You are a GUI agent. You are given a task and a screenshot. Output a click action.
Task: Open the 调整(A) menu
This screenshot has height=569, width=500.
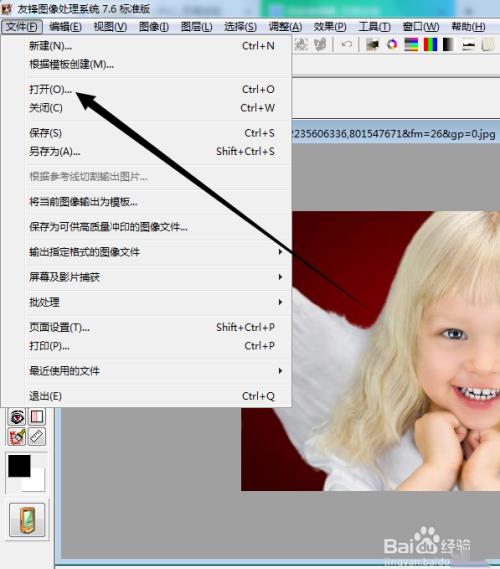(285, 27)
